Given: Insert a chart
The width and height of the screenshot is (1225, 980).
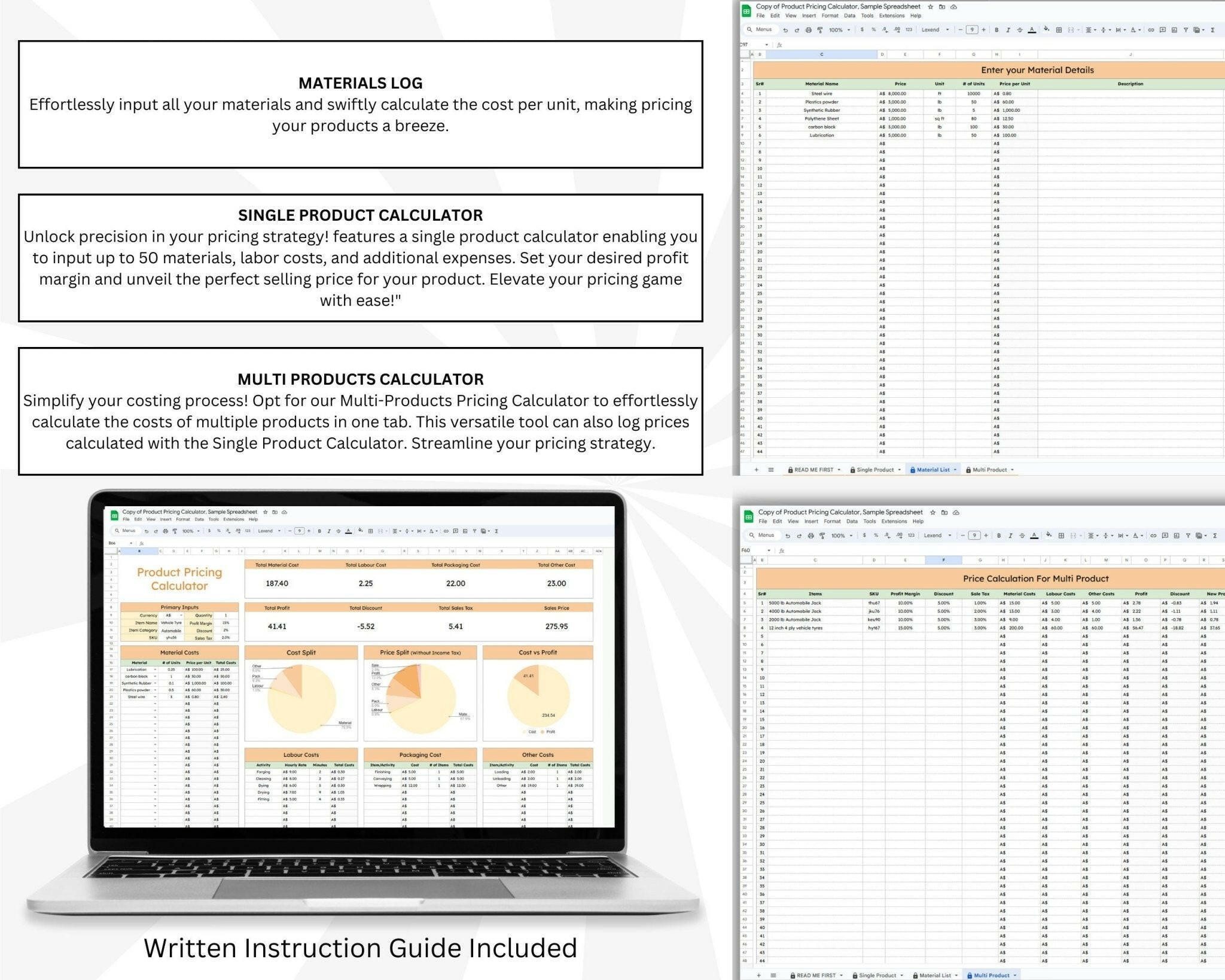Looking at the screenshot, I should point(1175,30).
